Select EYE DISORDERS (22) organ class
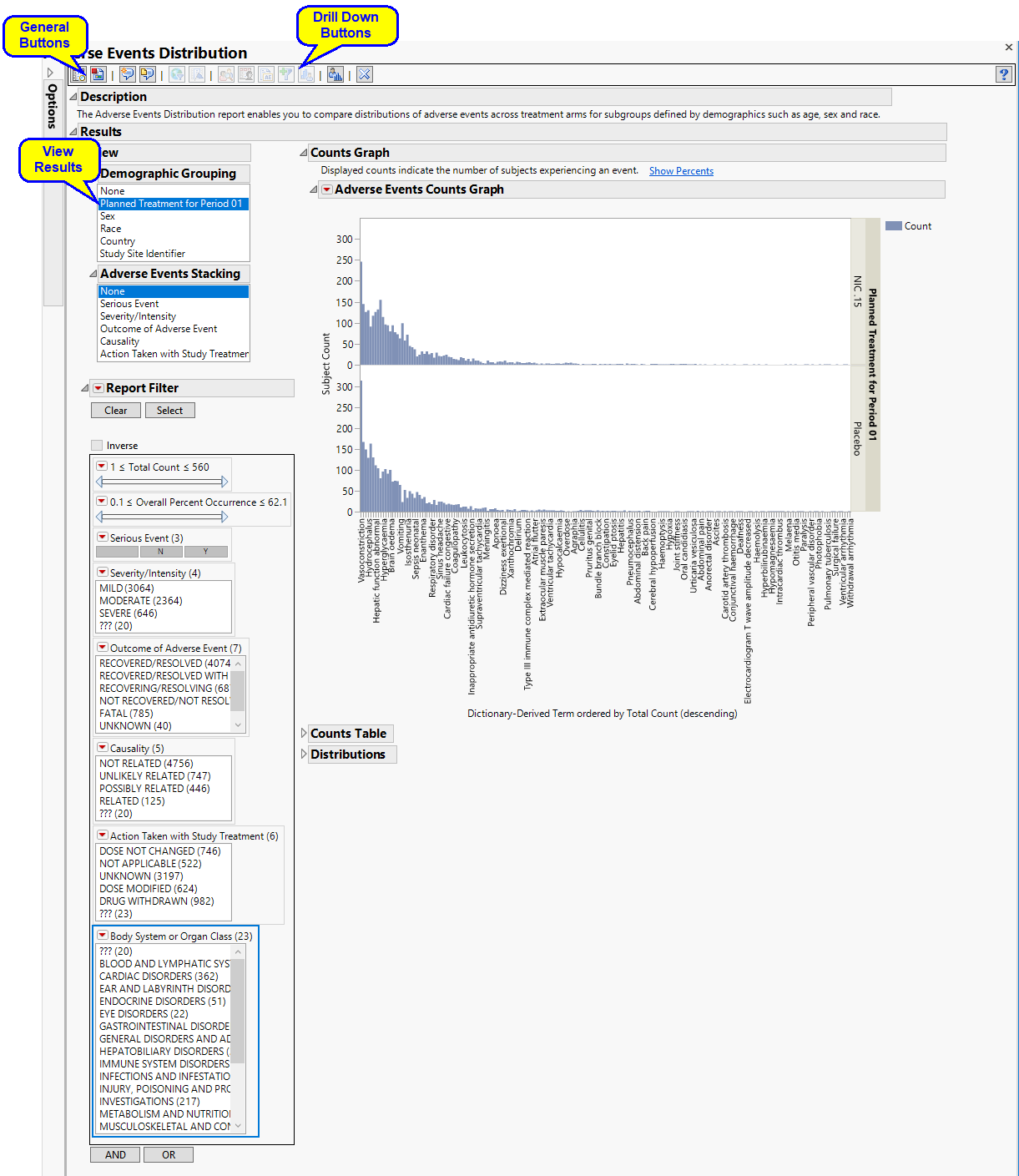The width and height of the screenshot is (1019, 1176). [164, 1014]
